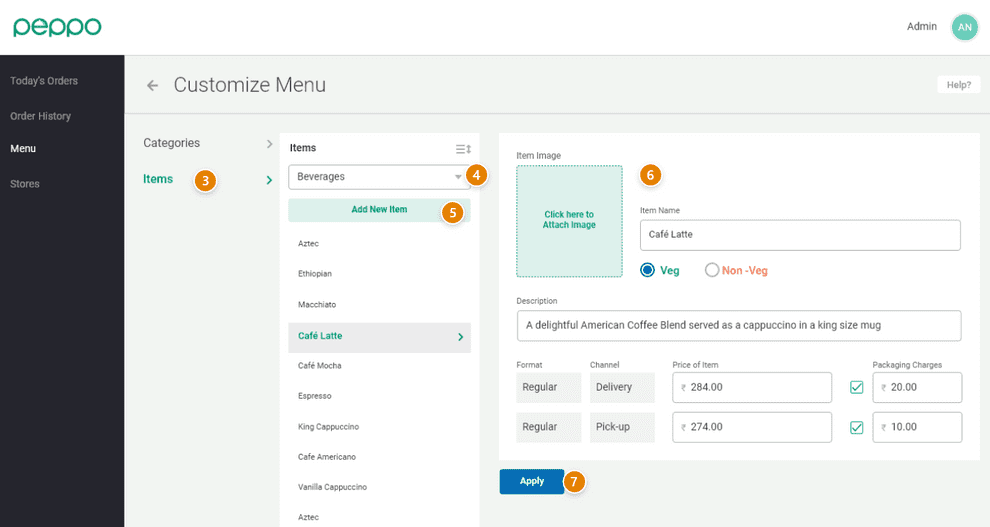Image resolution: width=990 pixels, height=527 pixels.
Task: Click the chevron on Café Latte row
Action: coord(460,337)
